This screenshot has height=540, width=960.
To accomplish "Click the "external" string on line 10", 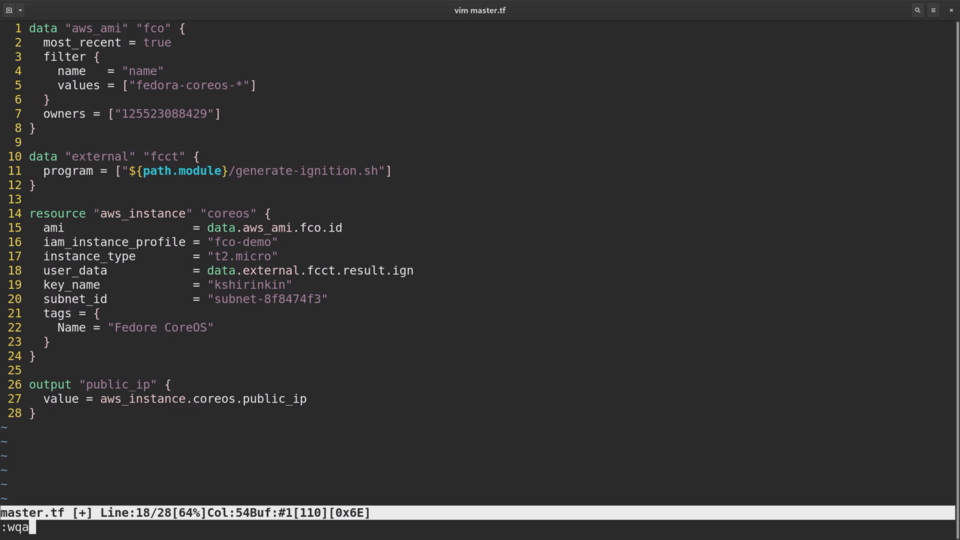I will (100, 157).
